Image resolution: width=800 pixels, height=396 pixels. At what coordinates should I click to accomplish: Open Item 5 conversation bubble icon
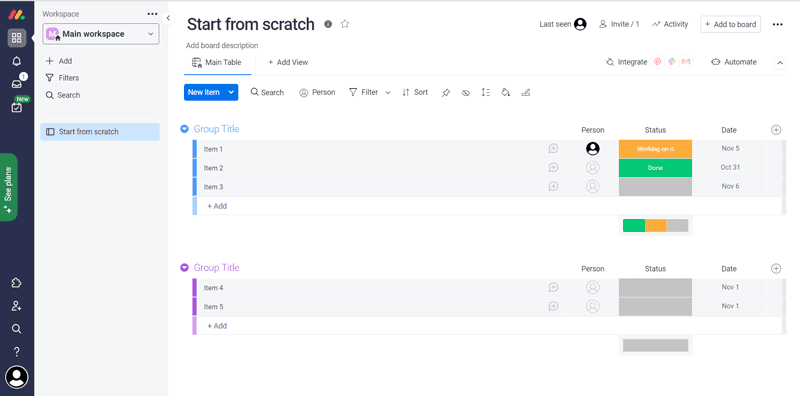[x=553, y=306]
